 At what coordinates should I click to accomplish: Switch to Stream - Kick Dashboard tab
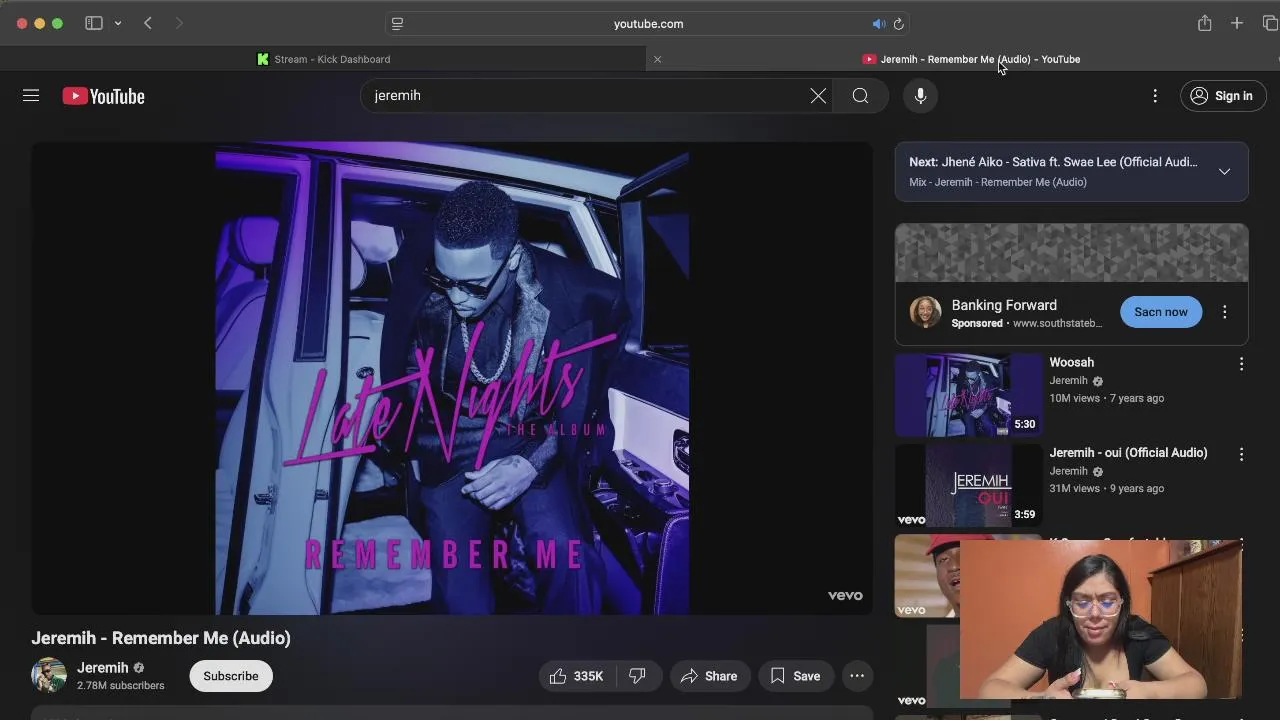[323, 59]
